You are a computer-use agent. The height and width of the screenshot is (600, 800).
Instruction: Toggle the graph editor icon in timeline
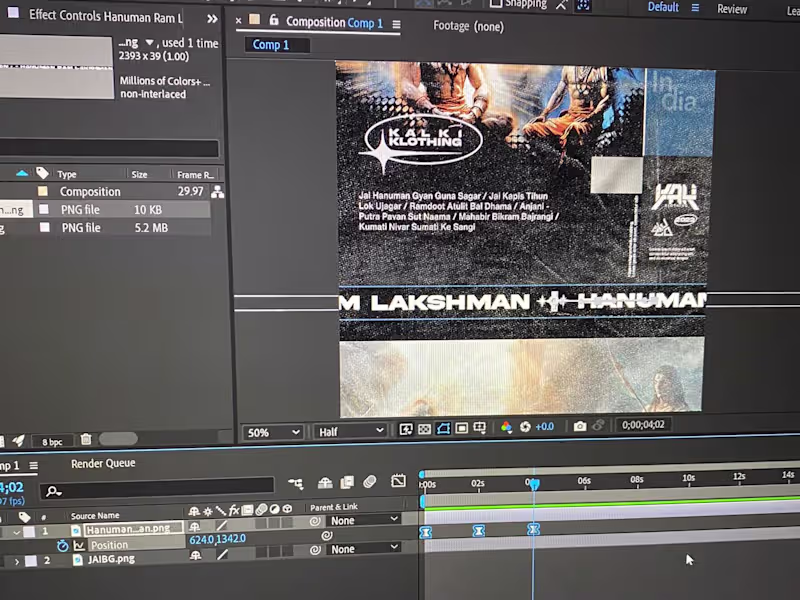[398, 481]
